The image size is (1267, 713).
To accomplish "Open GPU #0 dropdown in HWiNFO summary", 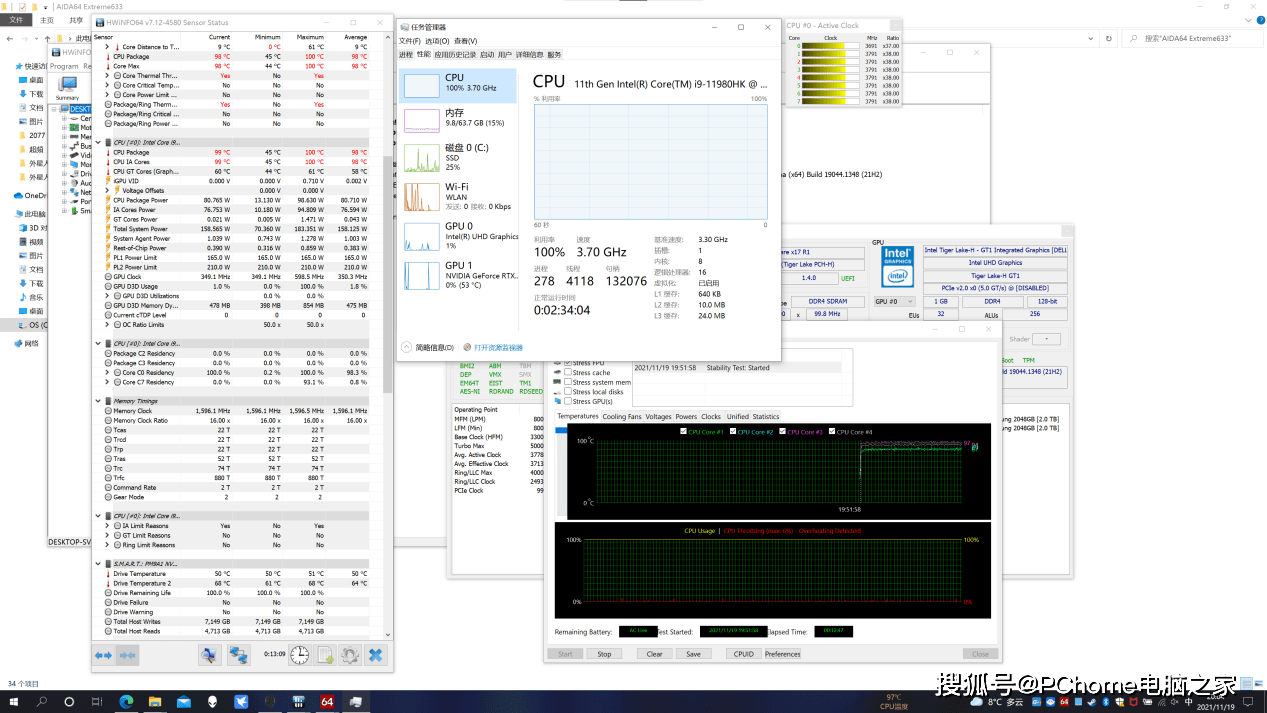I will pos(895,301).
